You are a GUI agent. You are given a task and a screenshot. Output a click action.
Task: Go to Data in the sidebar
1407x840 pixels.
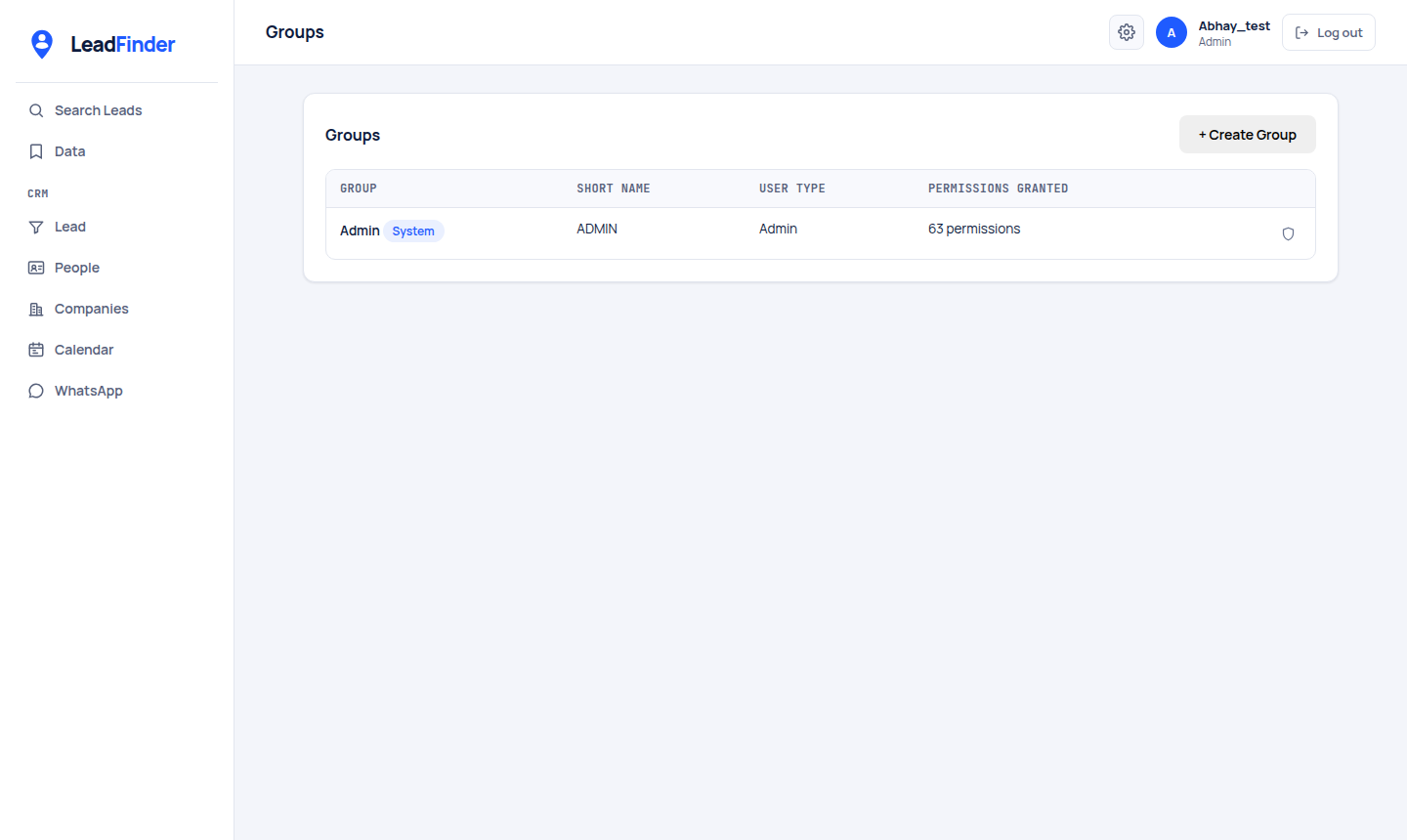[x=117, y=151]
